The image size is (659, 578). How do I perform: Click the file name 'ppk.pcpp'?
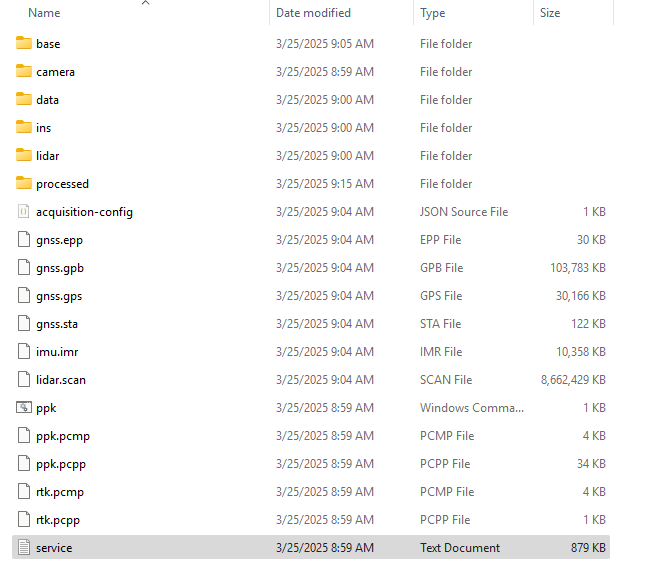(x=61, y=464)
